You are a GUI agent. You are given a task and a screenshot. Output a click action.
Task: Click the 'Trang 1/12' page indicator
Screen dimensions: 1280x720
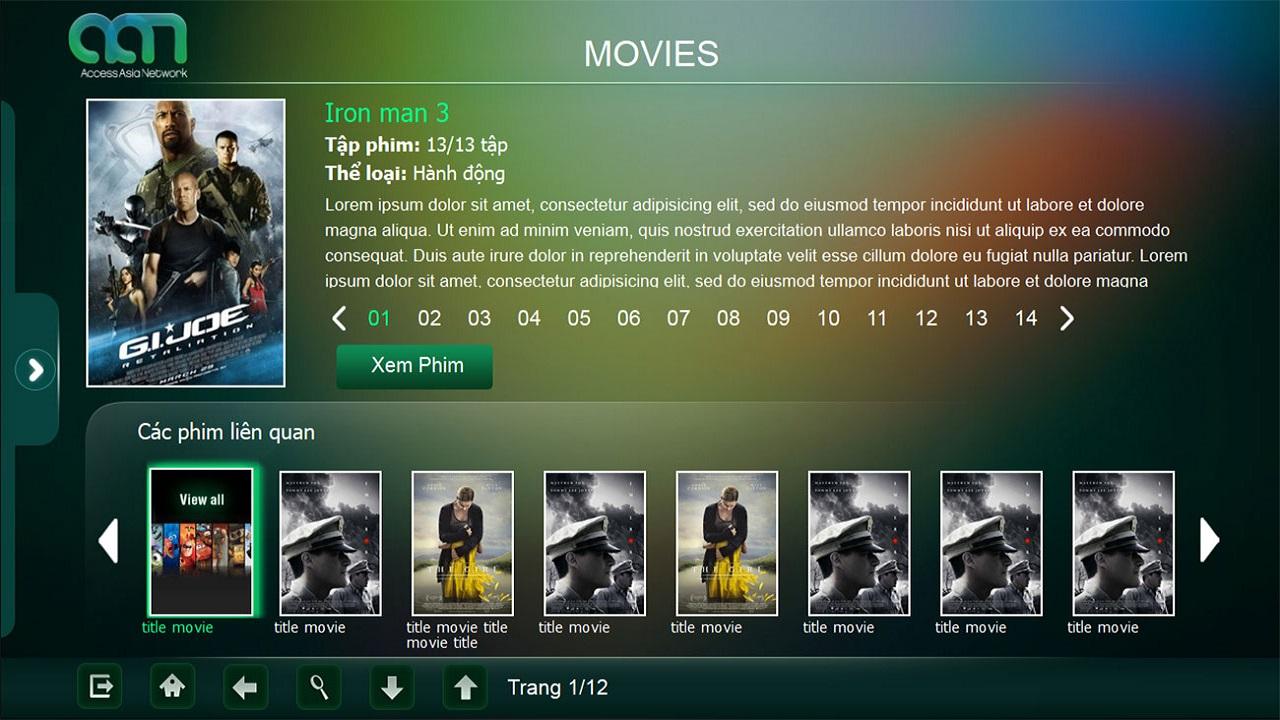(558, 688)
